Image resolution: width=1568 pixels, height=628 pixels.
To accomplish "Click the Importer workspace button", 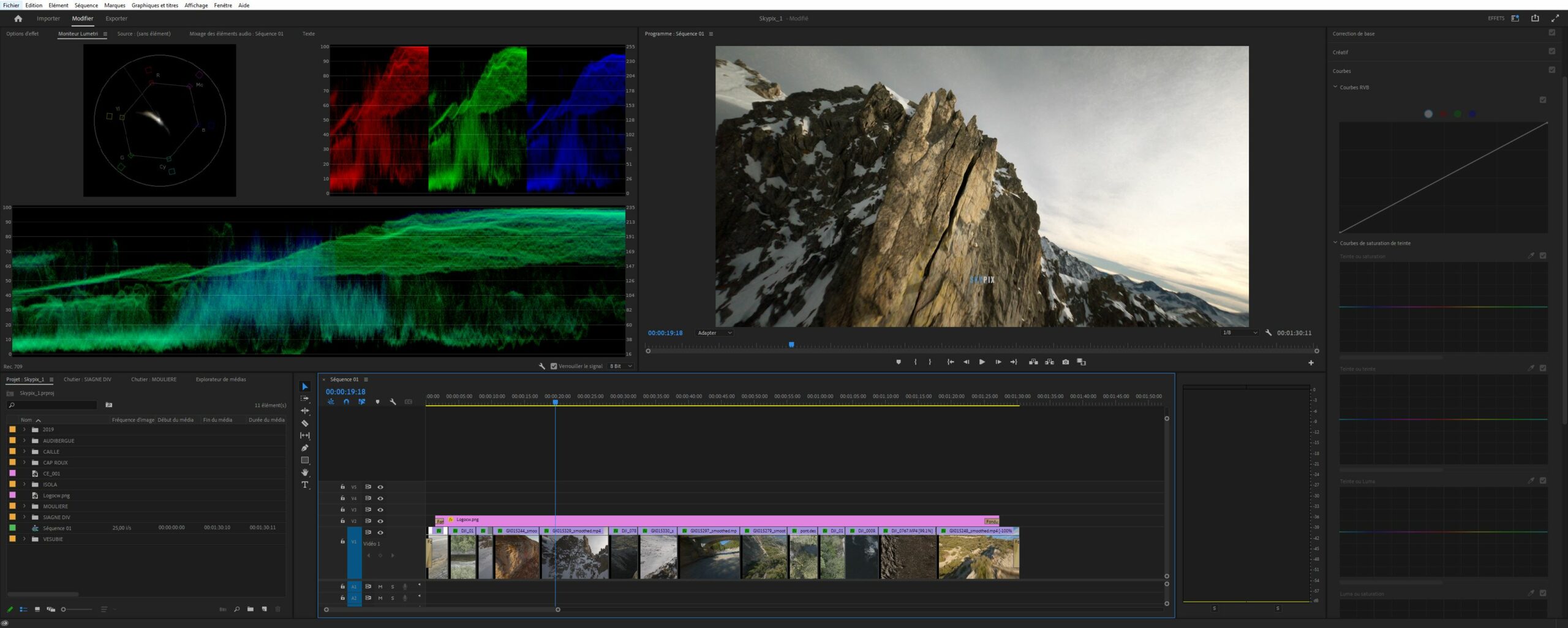I will [x=48, y=18].
